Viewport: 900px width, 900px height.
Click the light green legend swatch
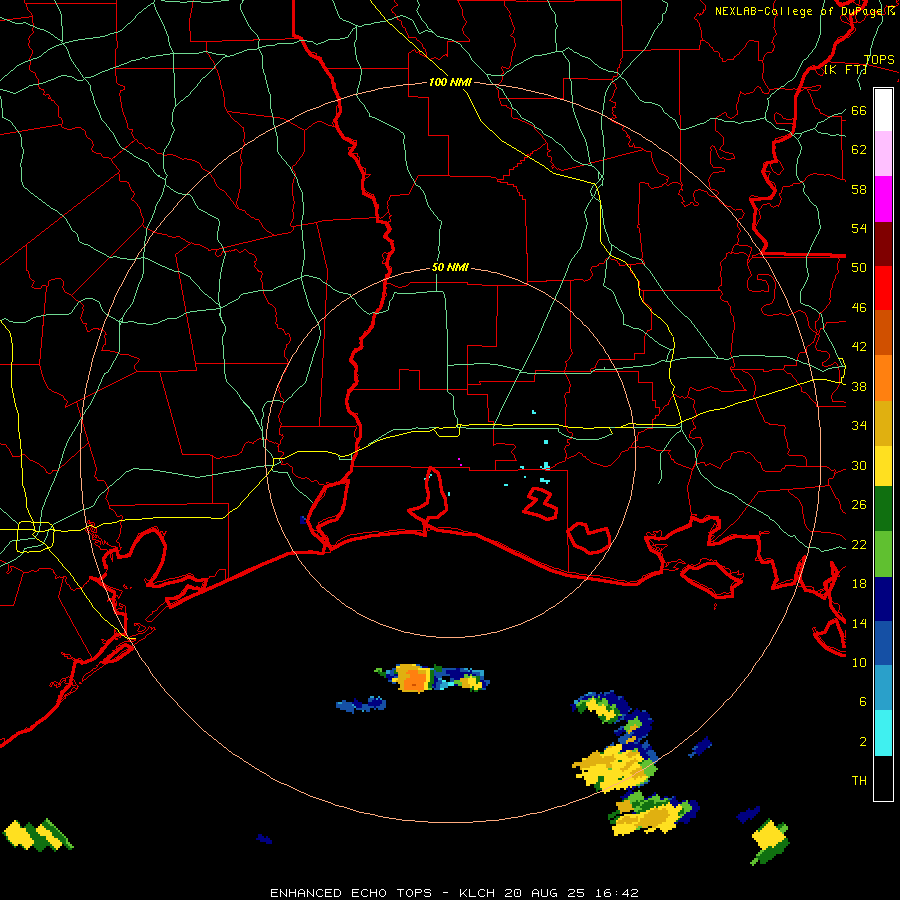coord(883,554)
